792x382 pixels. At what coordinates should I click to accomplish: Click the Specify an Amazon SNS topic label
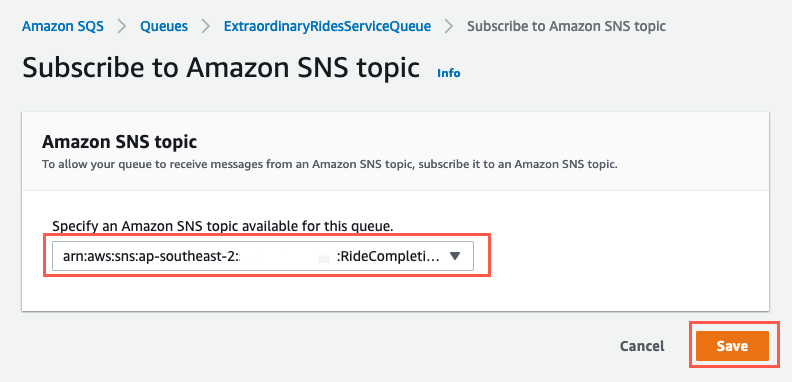click(223, 226)
